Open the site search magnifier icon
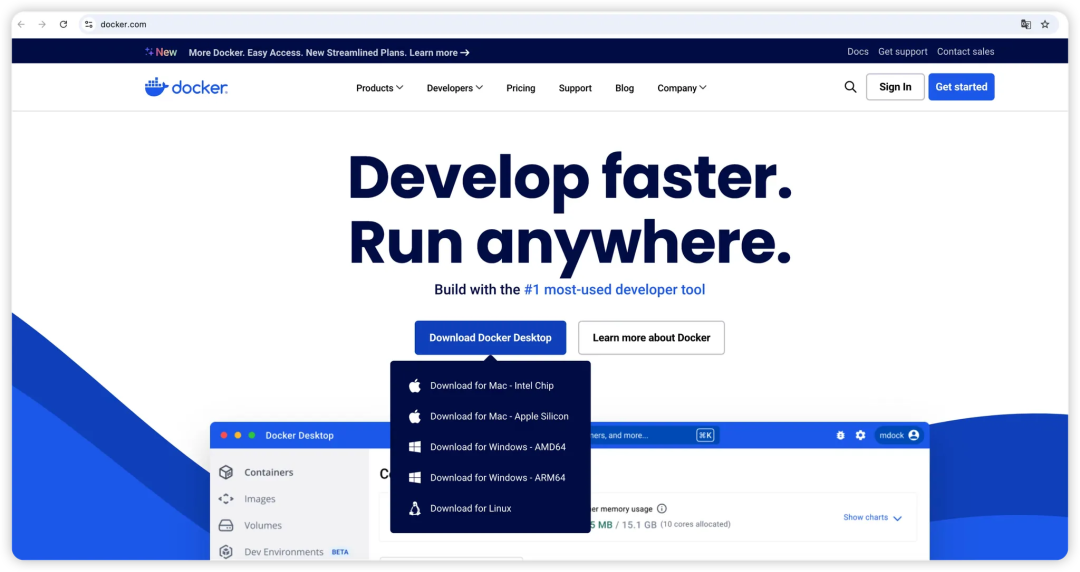 pyautogui.click(x=850, y=87)
